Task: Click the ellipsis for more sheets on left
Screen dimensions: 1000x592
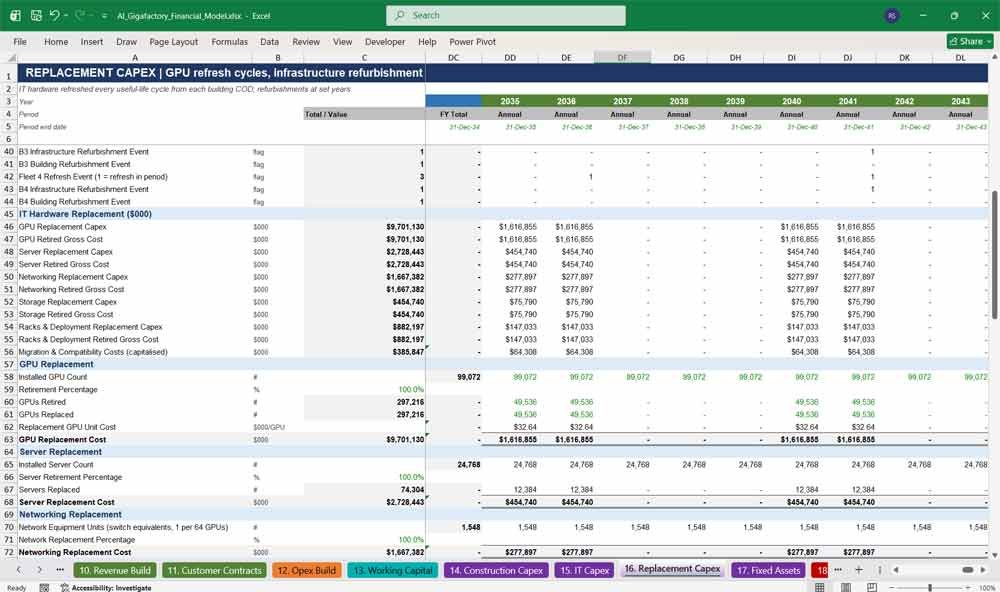Action: 60,570
